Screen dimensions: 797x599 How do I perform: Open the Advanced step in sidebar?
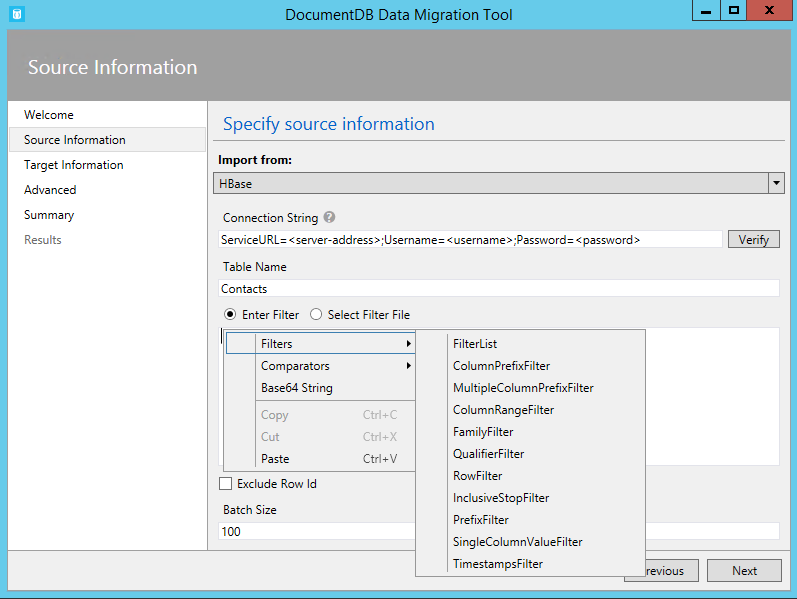(x=50, y=190)
